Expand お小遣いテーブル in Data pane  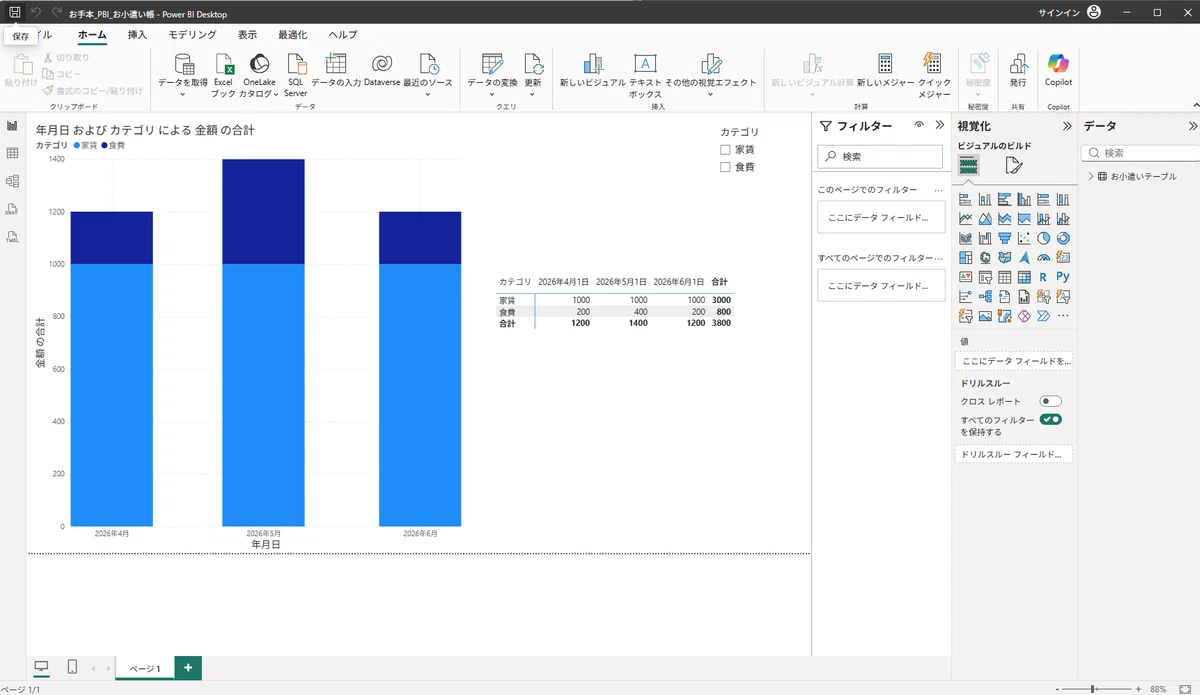pos(1090,176)
